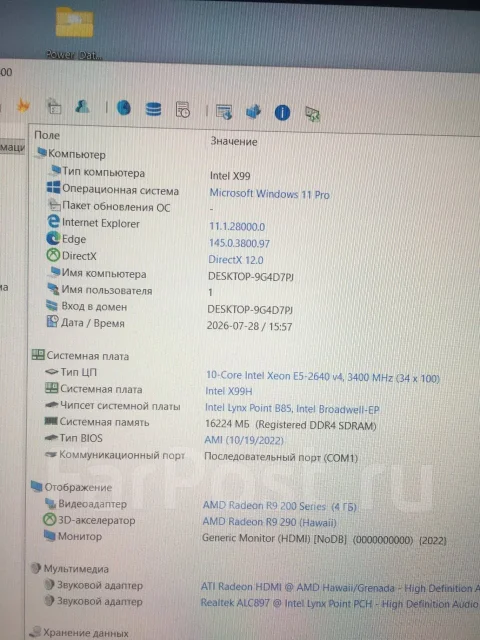Viewport: 480px width, 640px height.
Task: Click the motherboard icon beside Системная плата header
Action: (38, 354)
